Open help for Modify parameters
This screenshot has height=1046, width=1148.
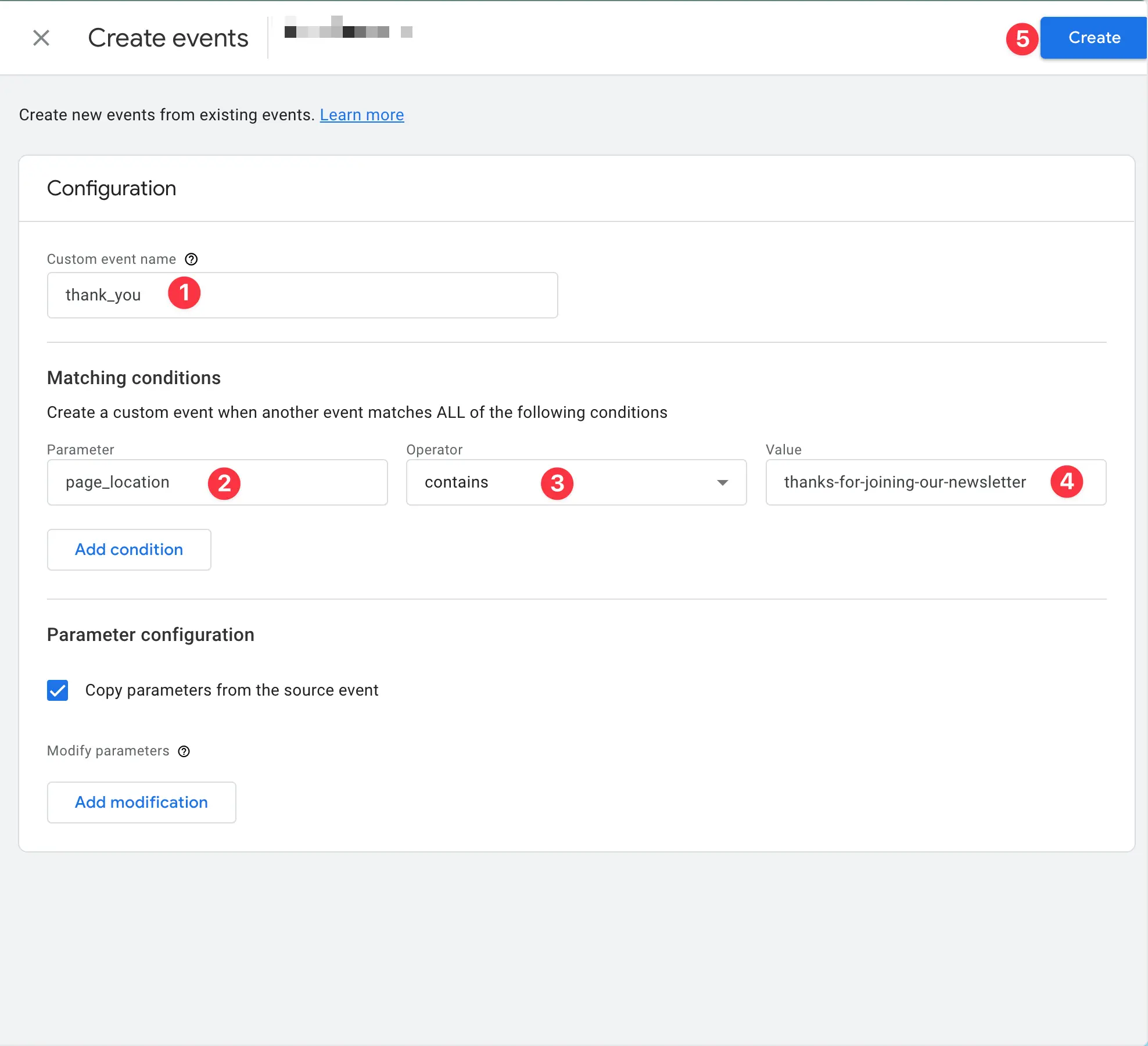(x=184, y=751)
